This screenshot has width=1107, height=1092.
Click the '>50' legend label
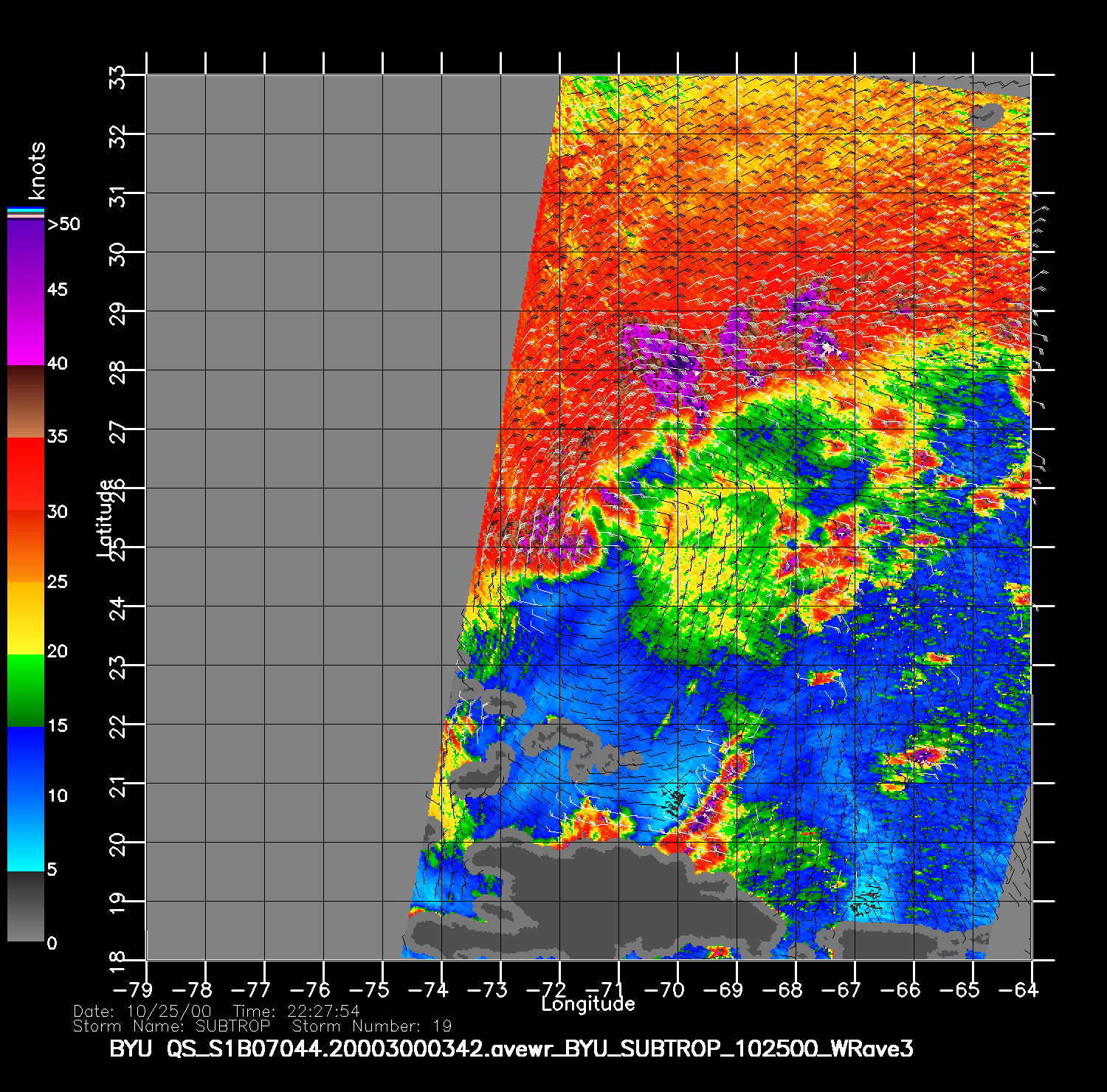coord(63,224)
